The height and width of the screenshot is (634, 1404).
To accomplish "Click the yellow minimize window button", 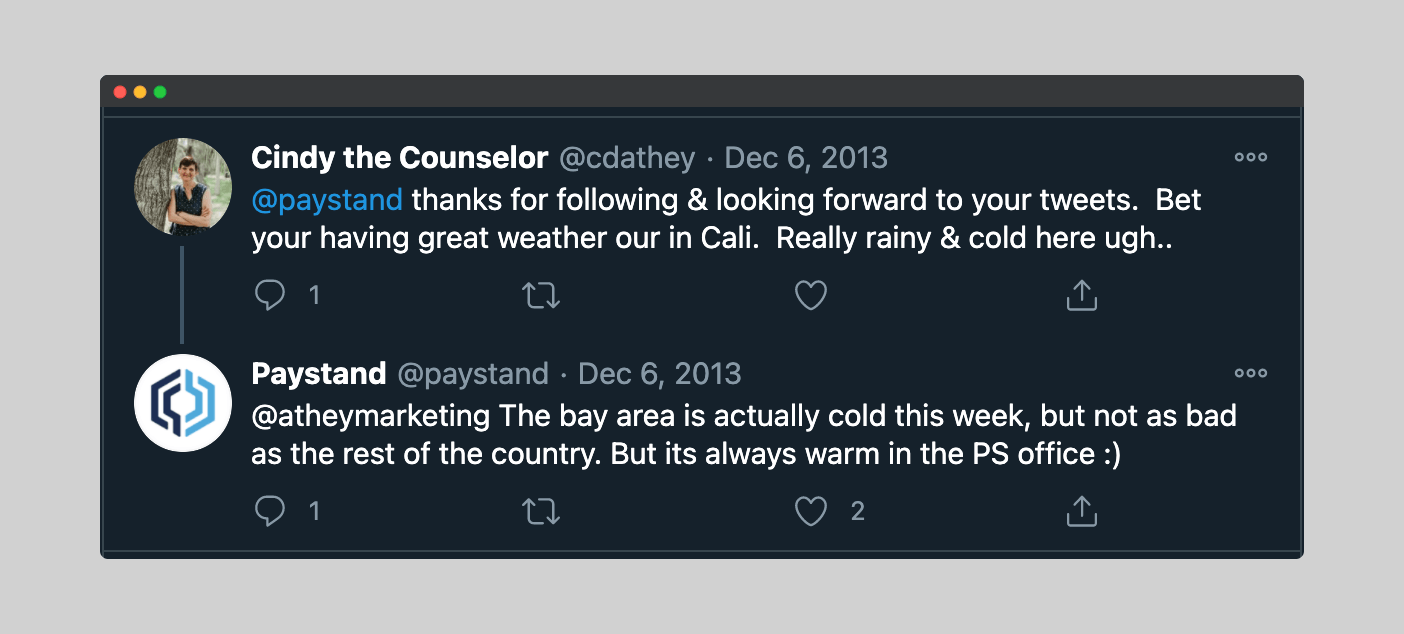I will pyautogui.click(x=140, y=92).
